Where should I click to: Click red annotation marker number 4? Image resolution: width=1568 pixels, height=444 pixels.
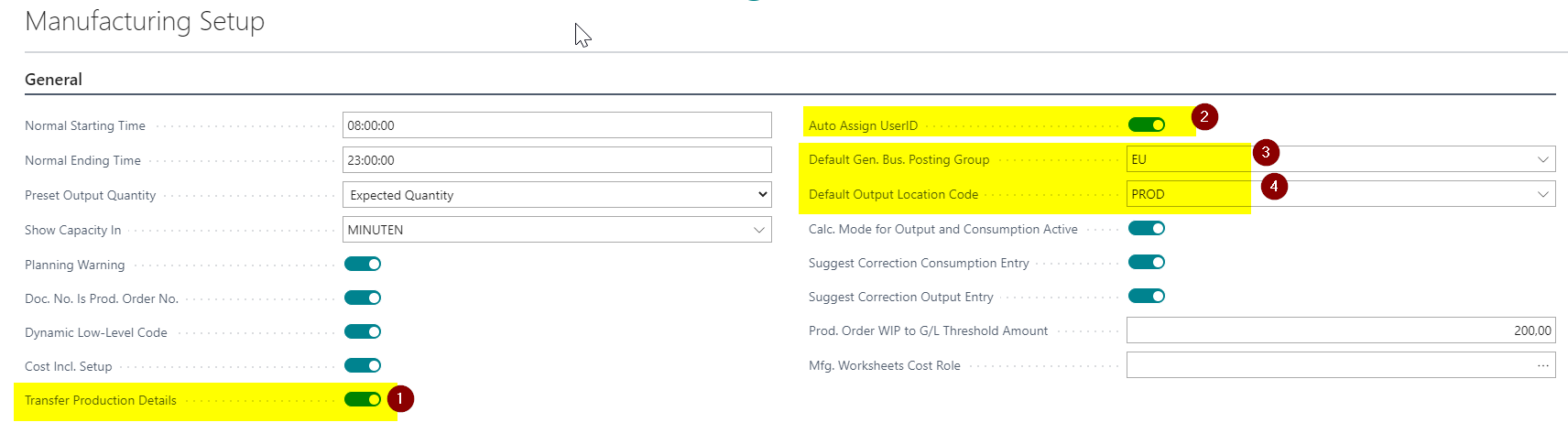[x=1274, y=186]
